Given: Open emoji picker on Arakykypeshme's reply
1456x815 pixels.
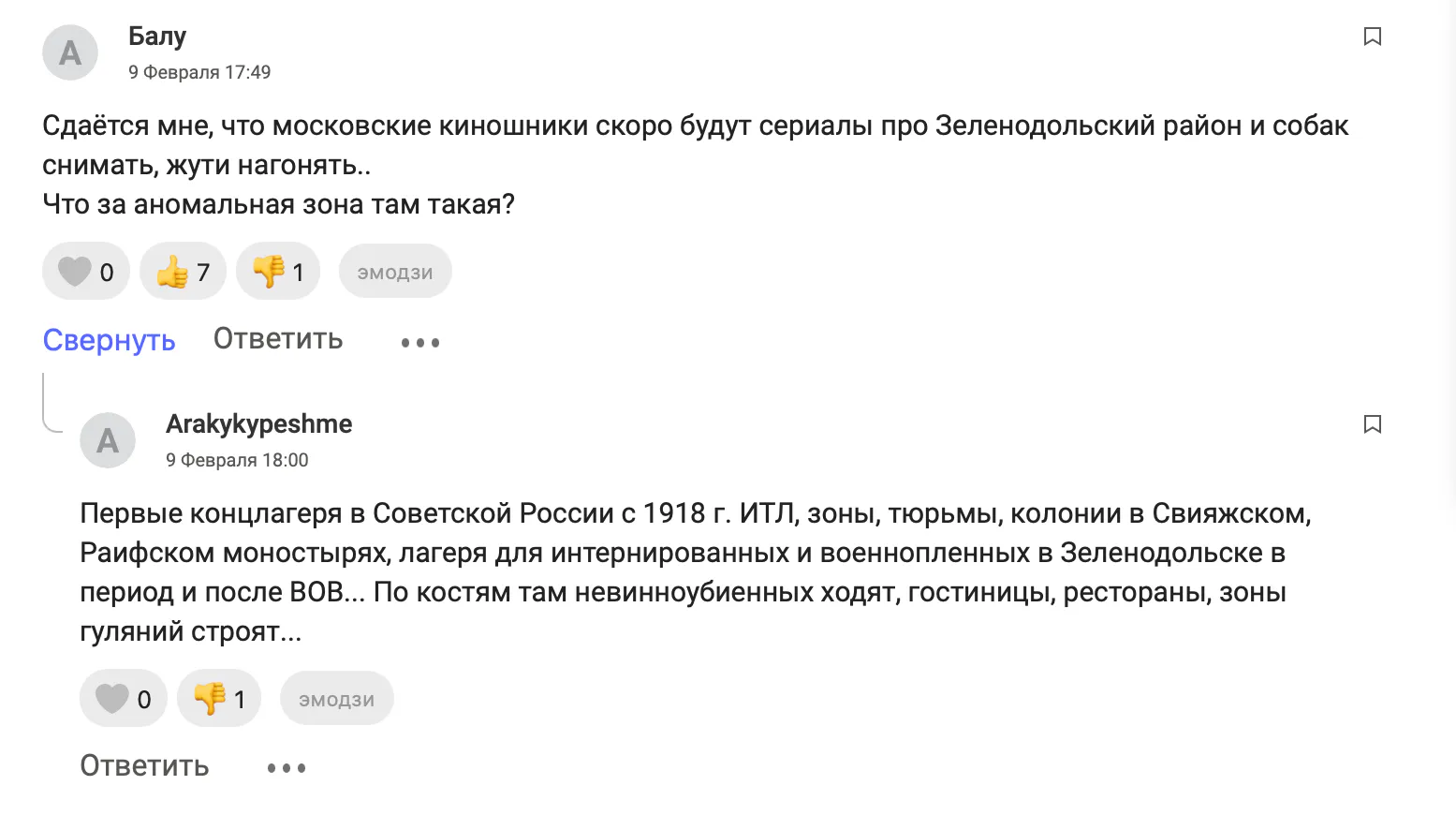Looking at the screenshot, I should click(x=337, y=699).
